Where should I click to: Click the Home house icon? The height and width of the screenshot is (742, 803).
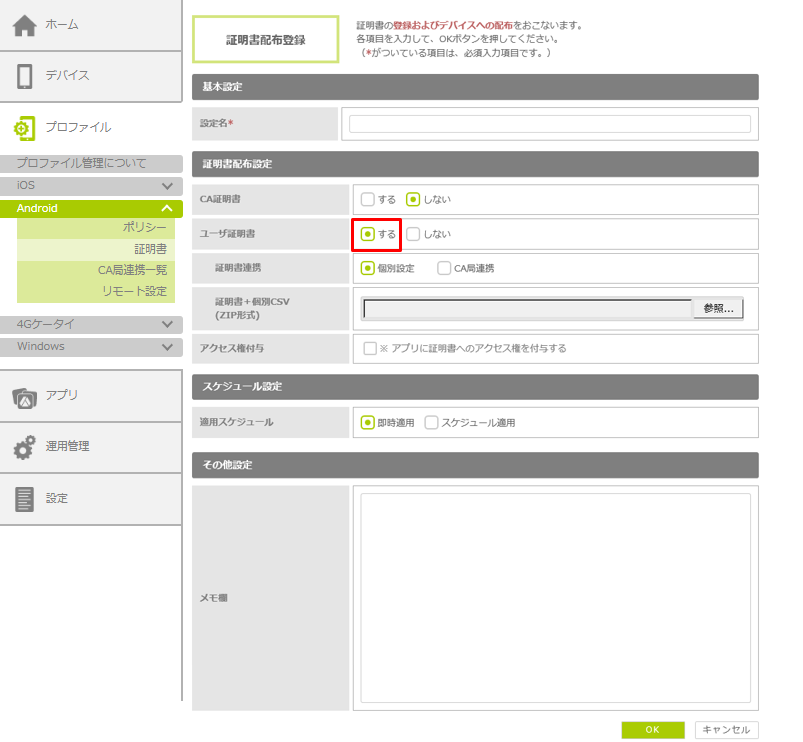pos(25,25)
